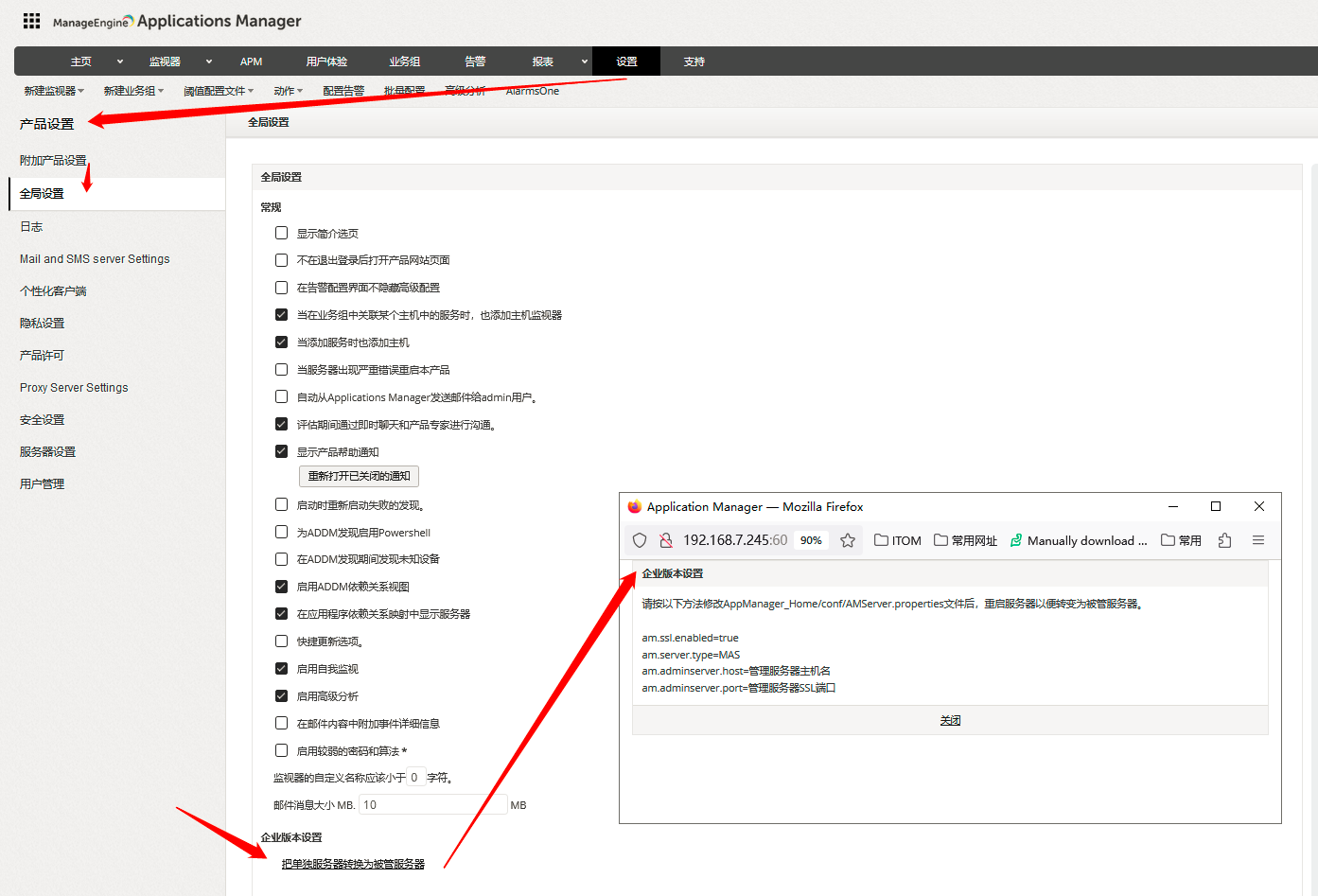Click the Firefox address bar URL
Image resolution: width=1318 pixels, height=896 pixels.
[735, 540]
